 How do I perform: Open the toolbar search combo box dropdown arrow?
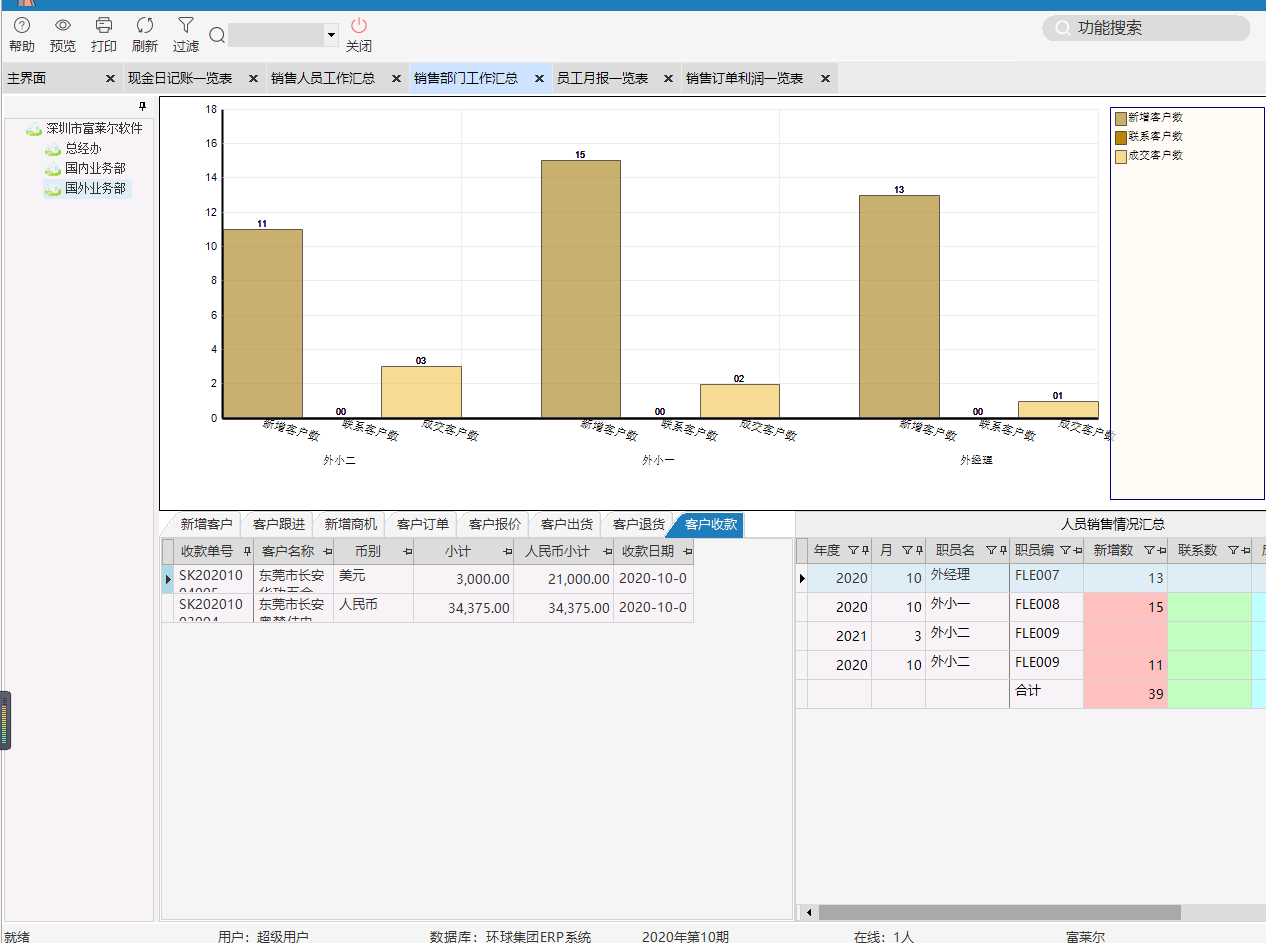tap(331, 36)
